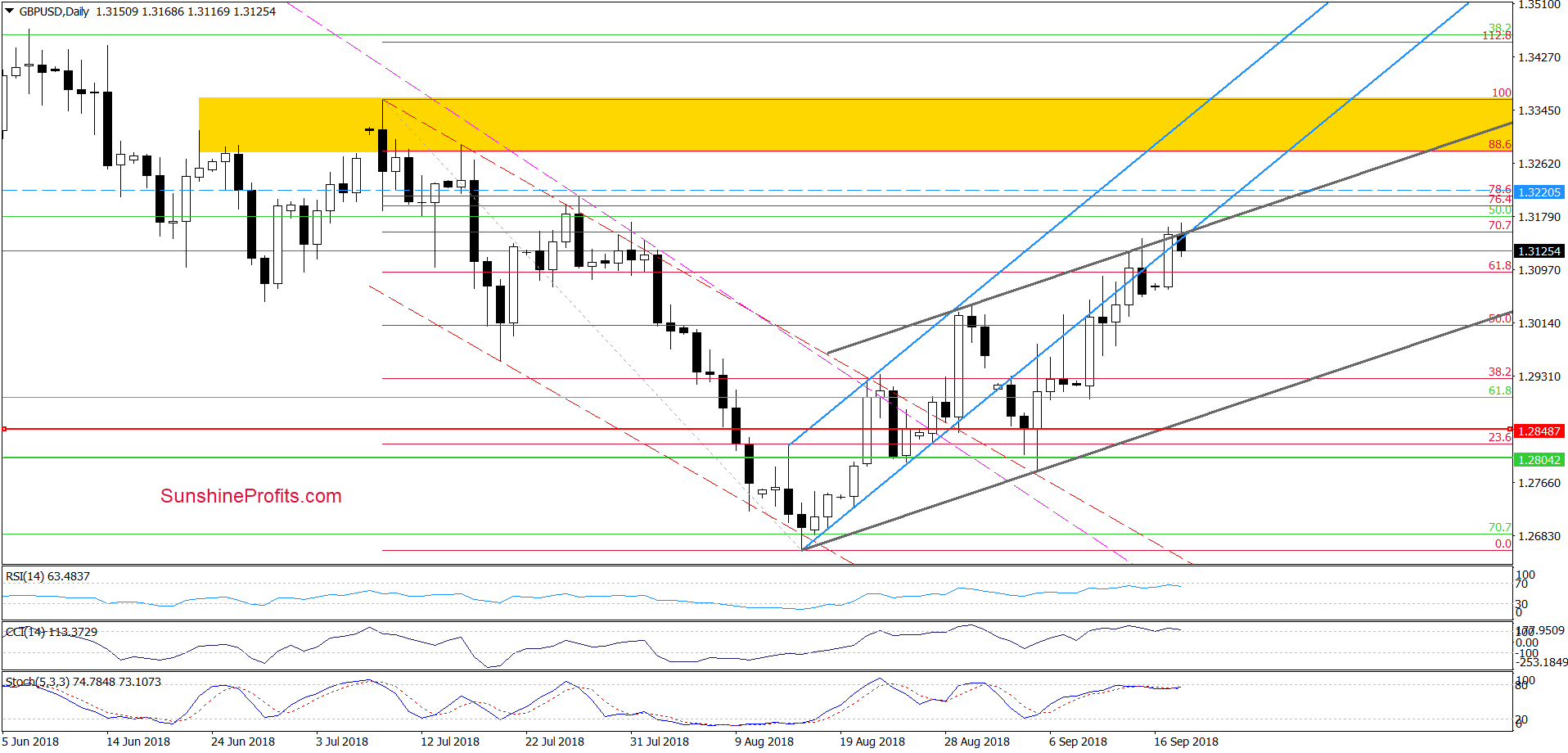Viewport: 1568px width, 753px height.
Task: Click the 28 Aug 2018 date label
Action: [977, 742]
